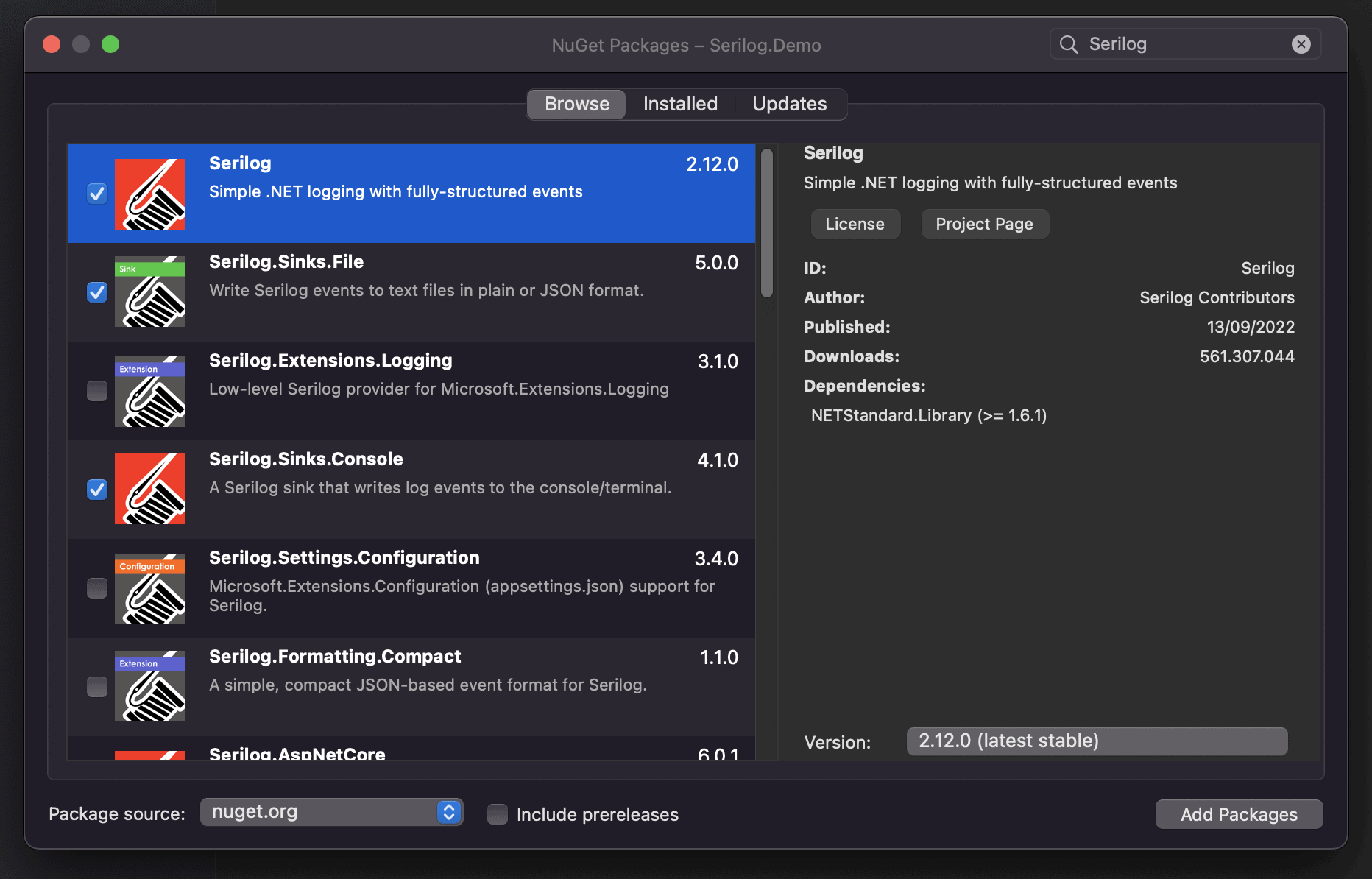Image resolution: width=1372 pixels, height=879 pixels.
Task: Click version 1.1.0 of Serilog.Formatting.Compact
Action: tap(719, 657)
